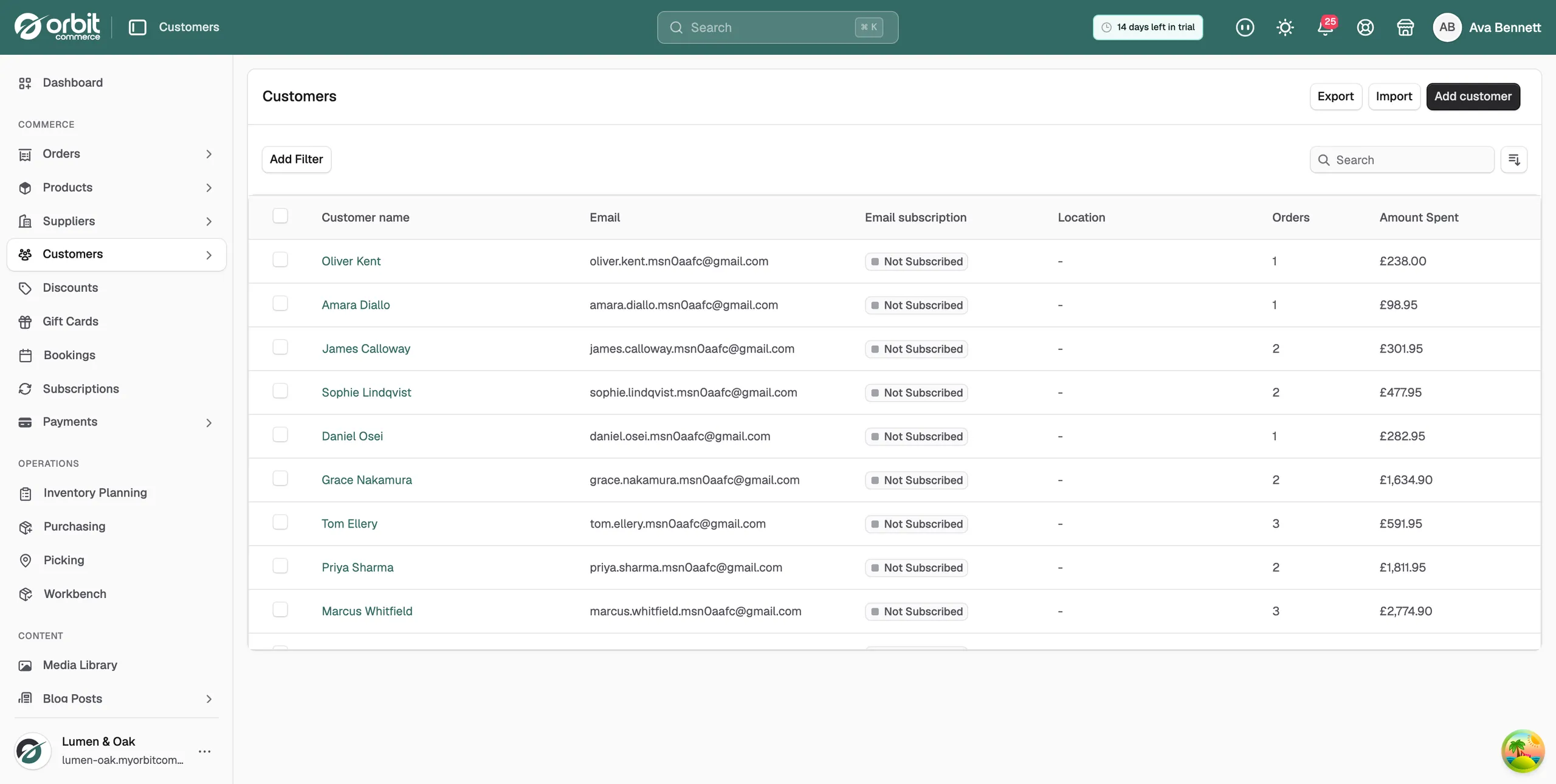Screen dimensions: 1556x784
Task: Check the Daniel Osei row checkbox
Action: pos(280,435)
